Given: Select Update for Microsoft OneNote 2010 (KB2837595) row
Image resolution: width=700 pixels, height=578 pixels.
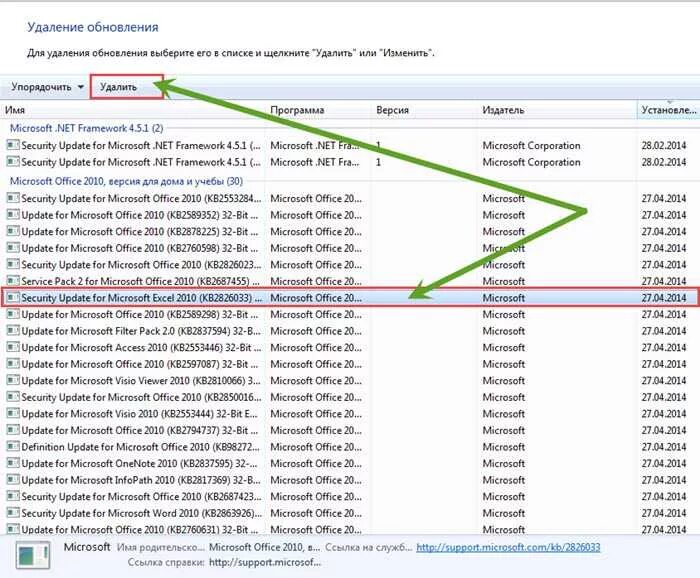Looking at the screenshot, I should point(350,463).
